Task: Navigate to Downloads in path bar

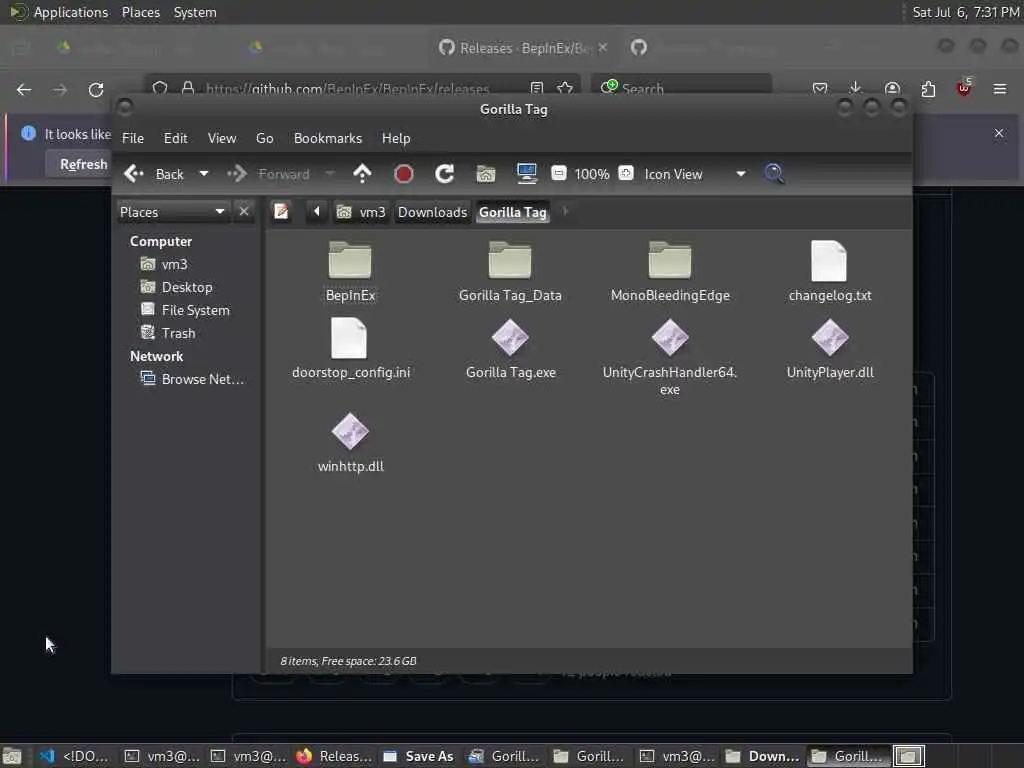Action: tap(432, 212)
